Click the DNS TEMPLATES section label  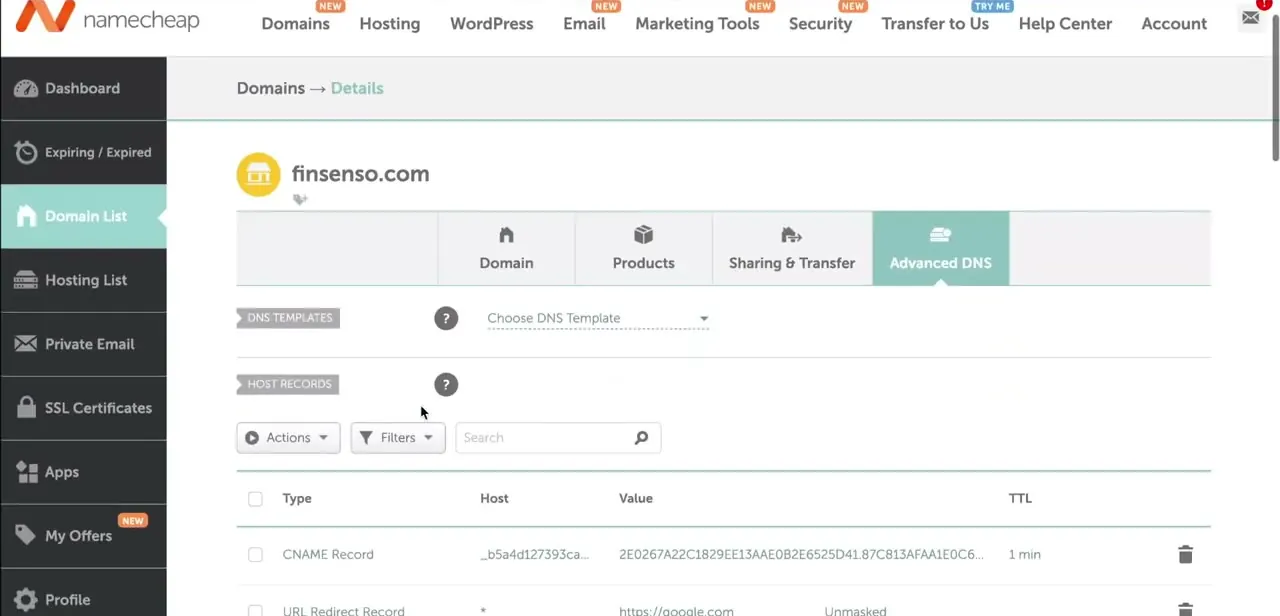[x=289, y=318]
